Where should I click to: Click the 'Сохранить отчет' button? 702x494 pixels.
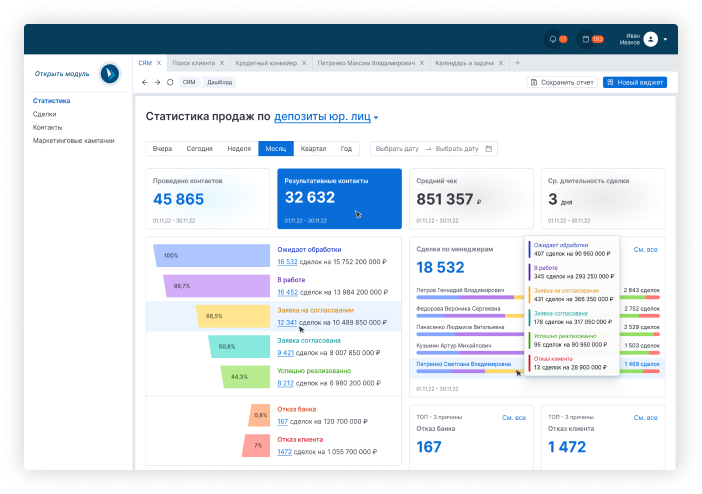(x=562, y=82)
